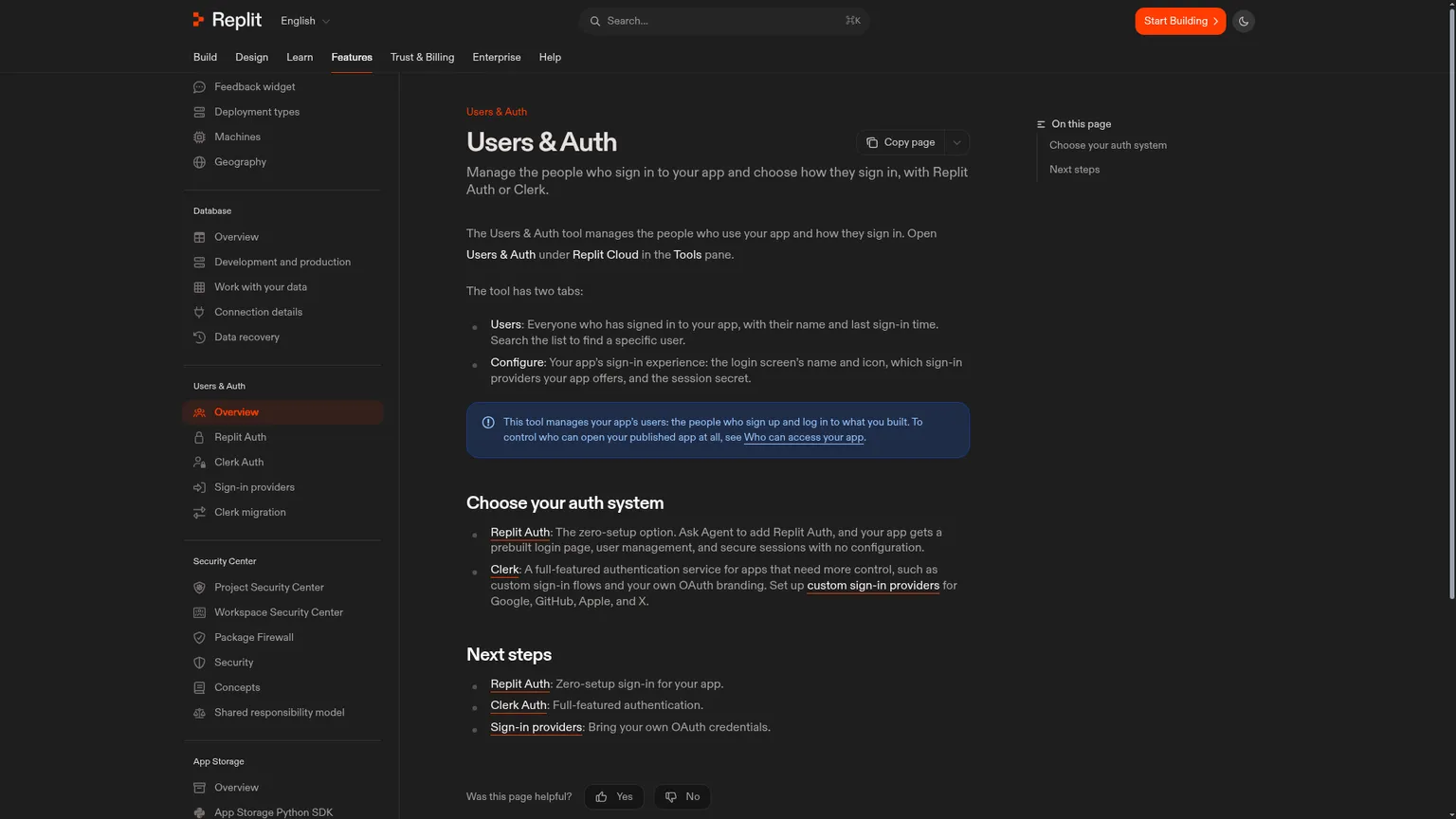Click the Machines chip icon
Viewport: 1456px width, 819px height.
199,137
